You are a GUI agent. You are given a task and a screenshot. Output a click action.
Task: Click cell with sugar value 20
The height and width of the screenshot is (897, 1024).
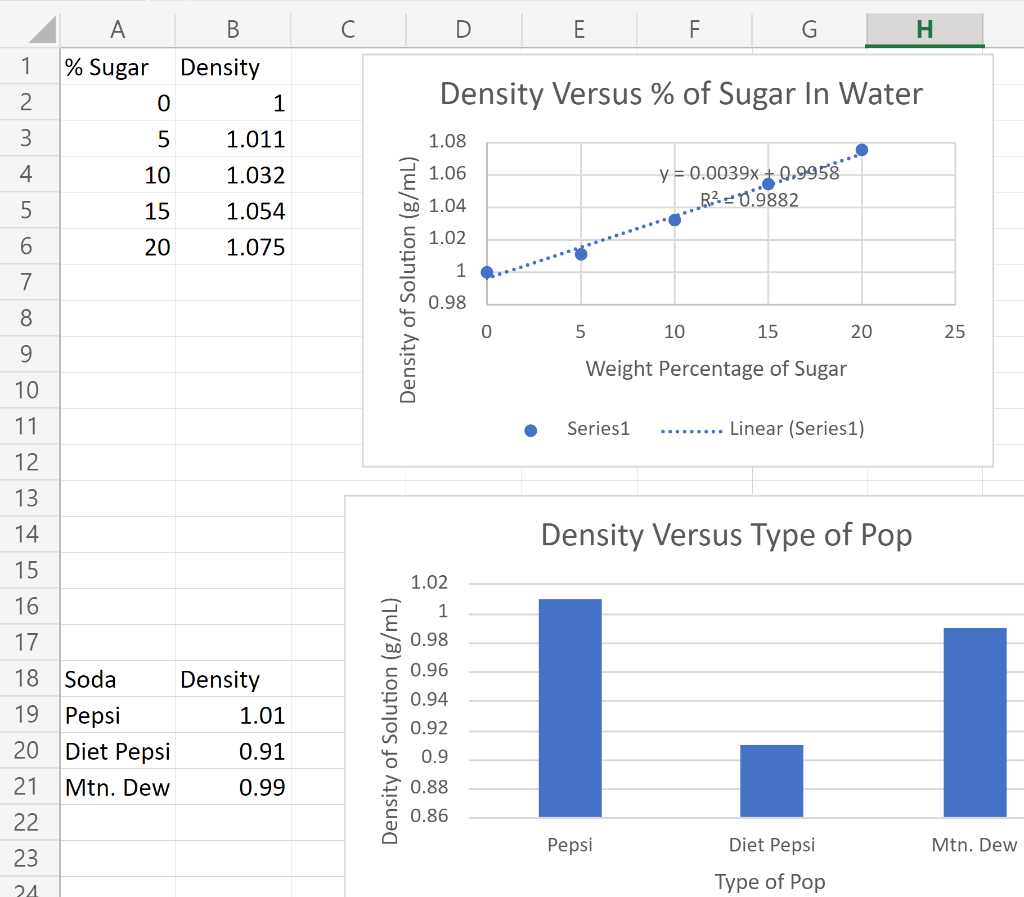[x=118, y=247]
